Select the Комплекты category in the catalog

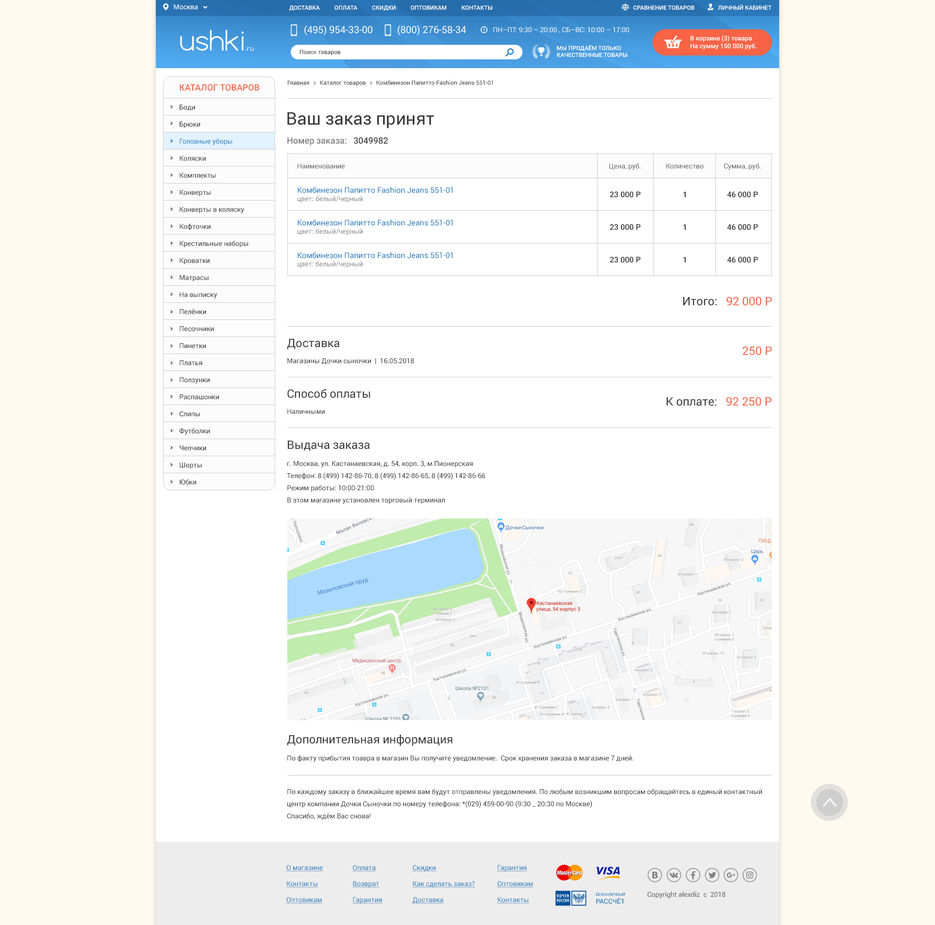click(219, 175)
